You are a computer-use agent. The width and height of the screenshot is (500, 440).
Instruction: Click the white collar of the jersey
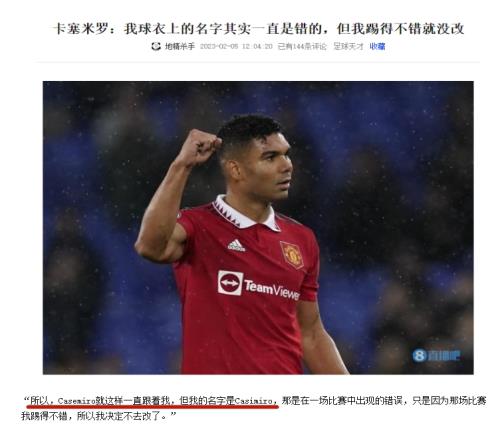[246, 213]
